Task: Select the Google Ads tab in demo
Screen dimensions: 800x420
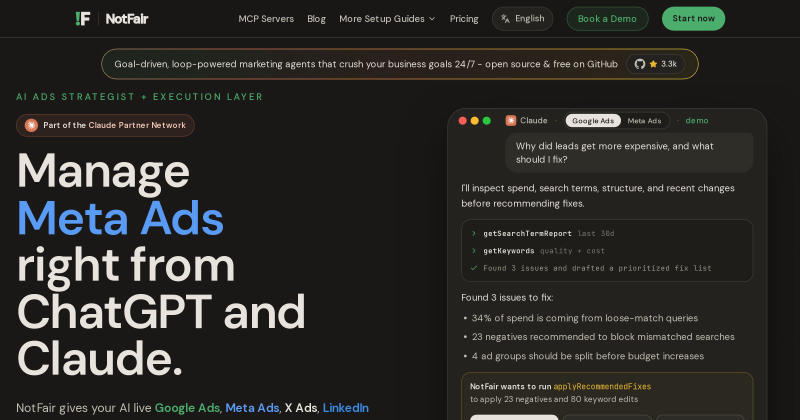Action: click(593, 121)
